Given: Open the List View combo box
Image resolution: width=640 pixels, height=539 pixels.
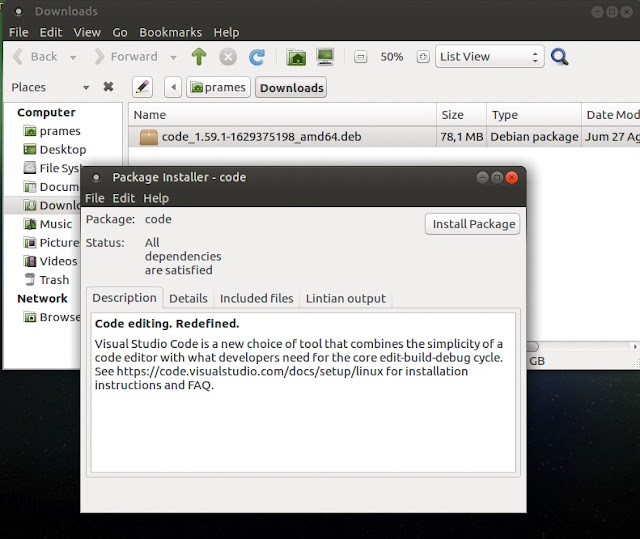Looking at the screenshot, I should (x=489, y=57).
